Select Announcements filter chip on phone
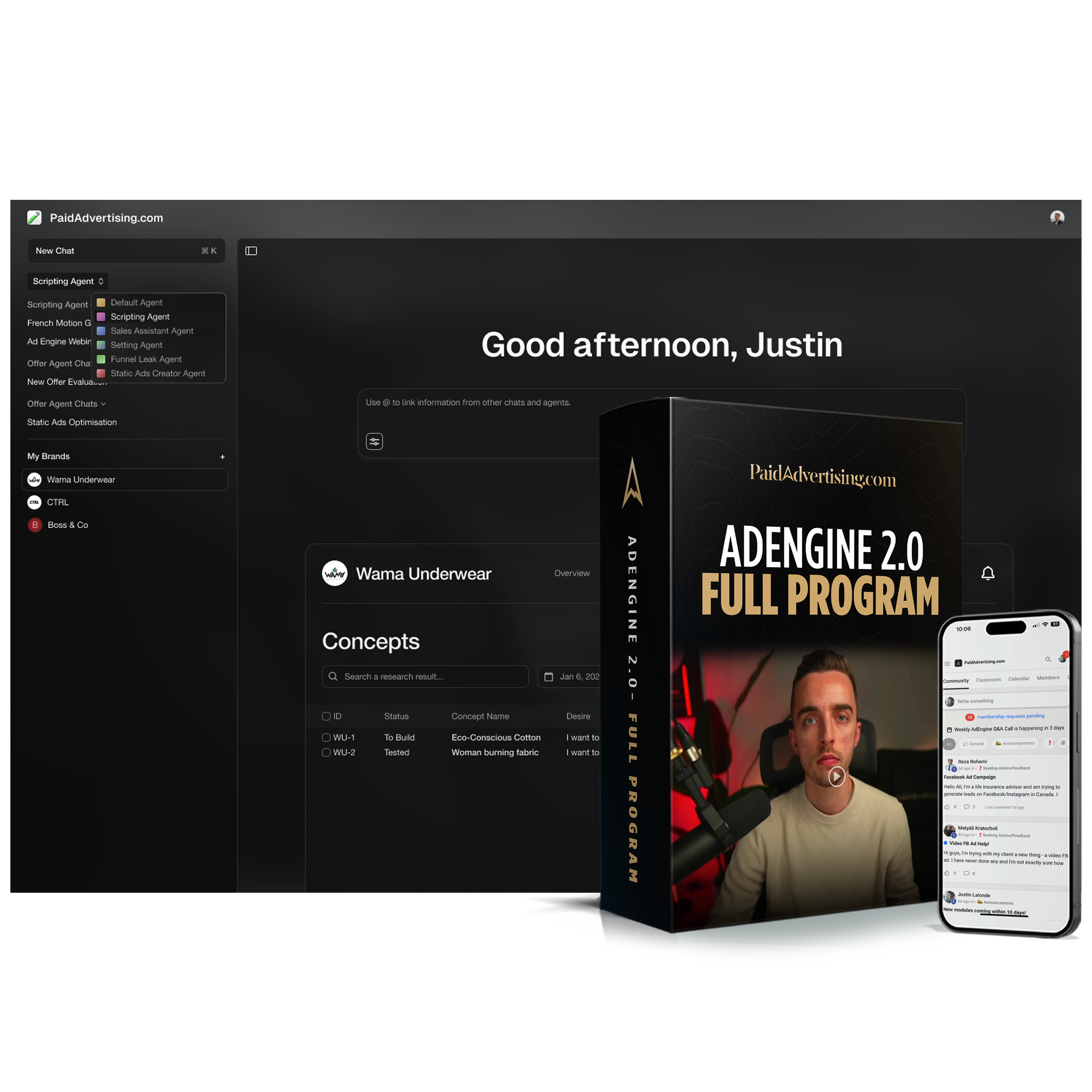Screen dimensions: 1092x1092 pos(1014,743)
